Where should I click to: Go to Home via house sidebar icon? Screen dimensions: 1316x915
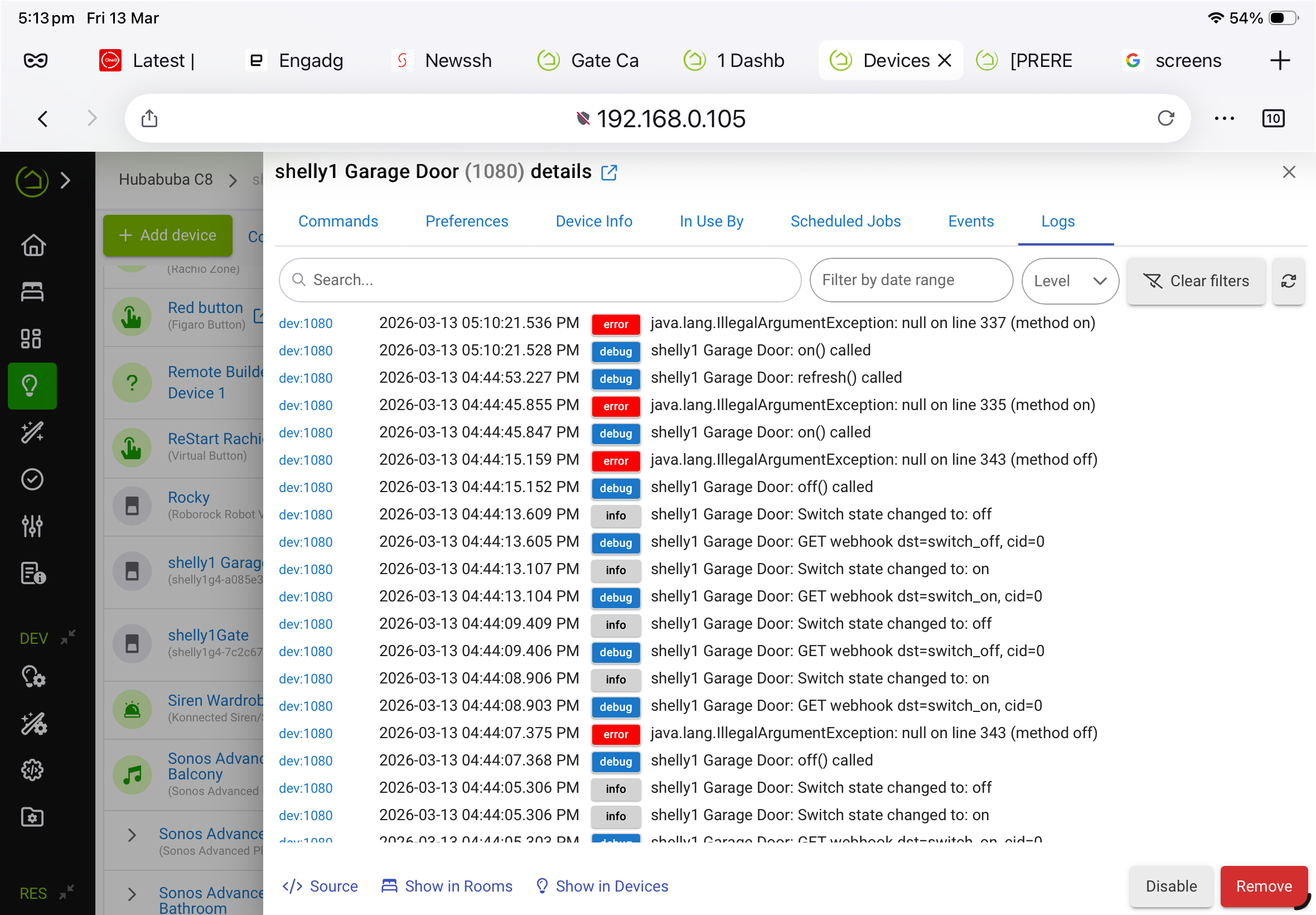point(32,245)
